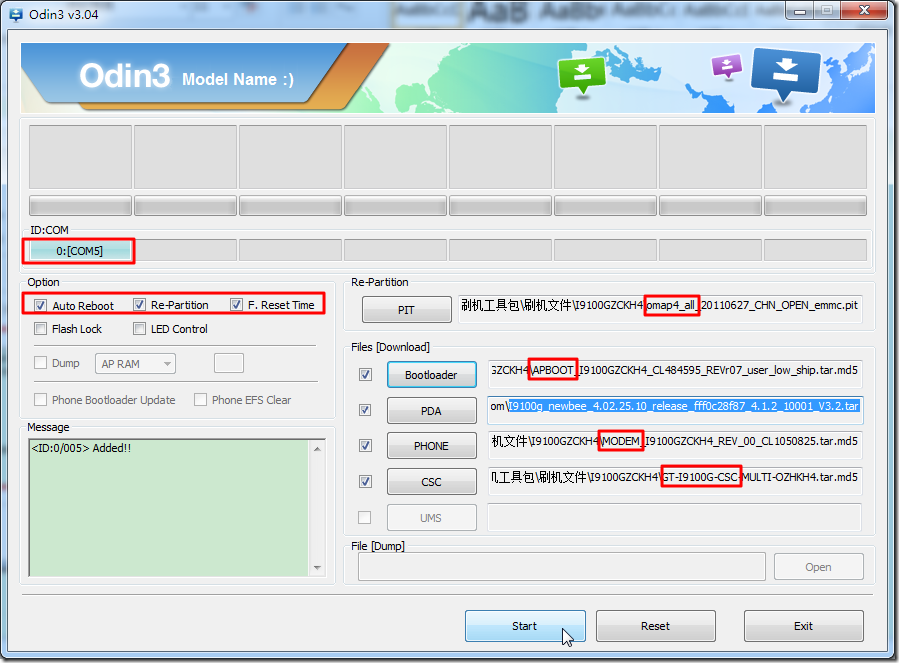Uncheck the CSC file checkbox

point(365,481)
